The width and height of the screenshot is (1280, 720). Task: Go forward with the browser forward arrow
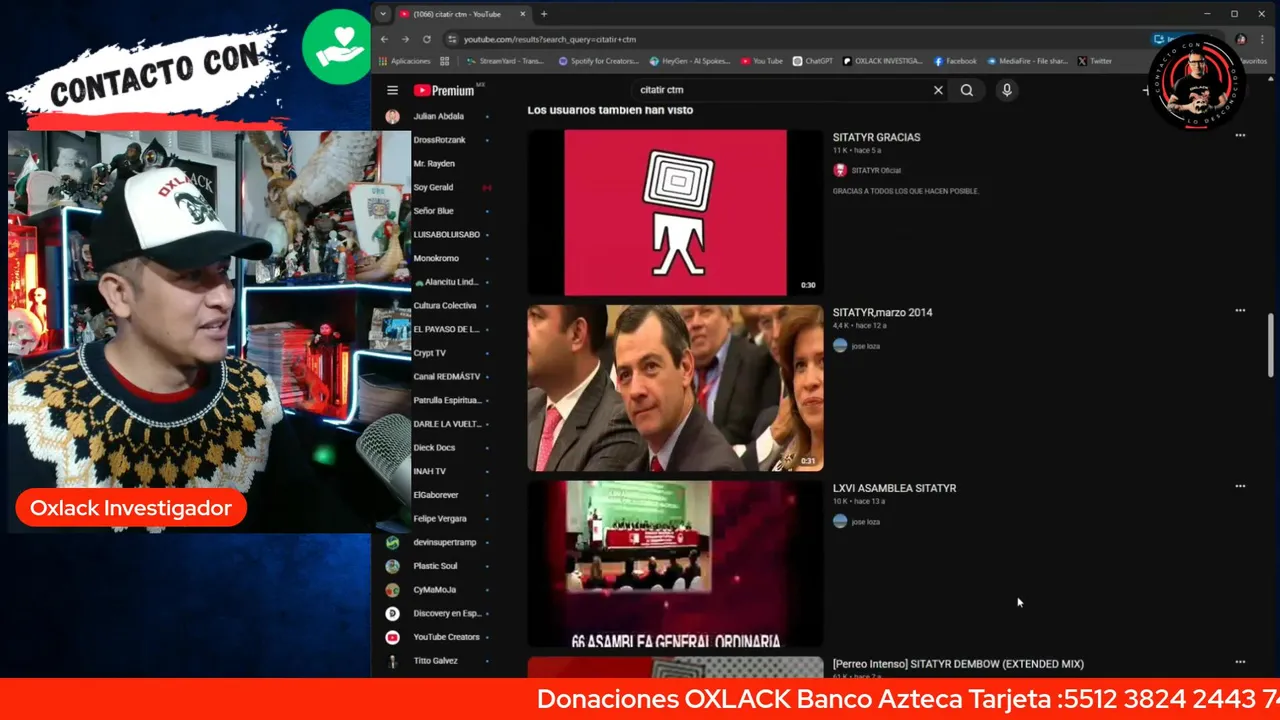(x=405, y=39)
